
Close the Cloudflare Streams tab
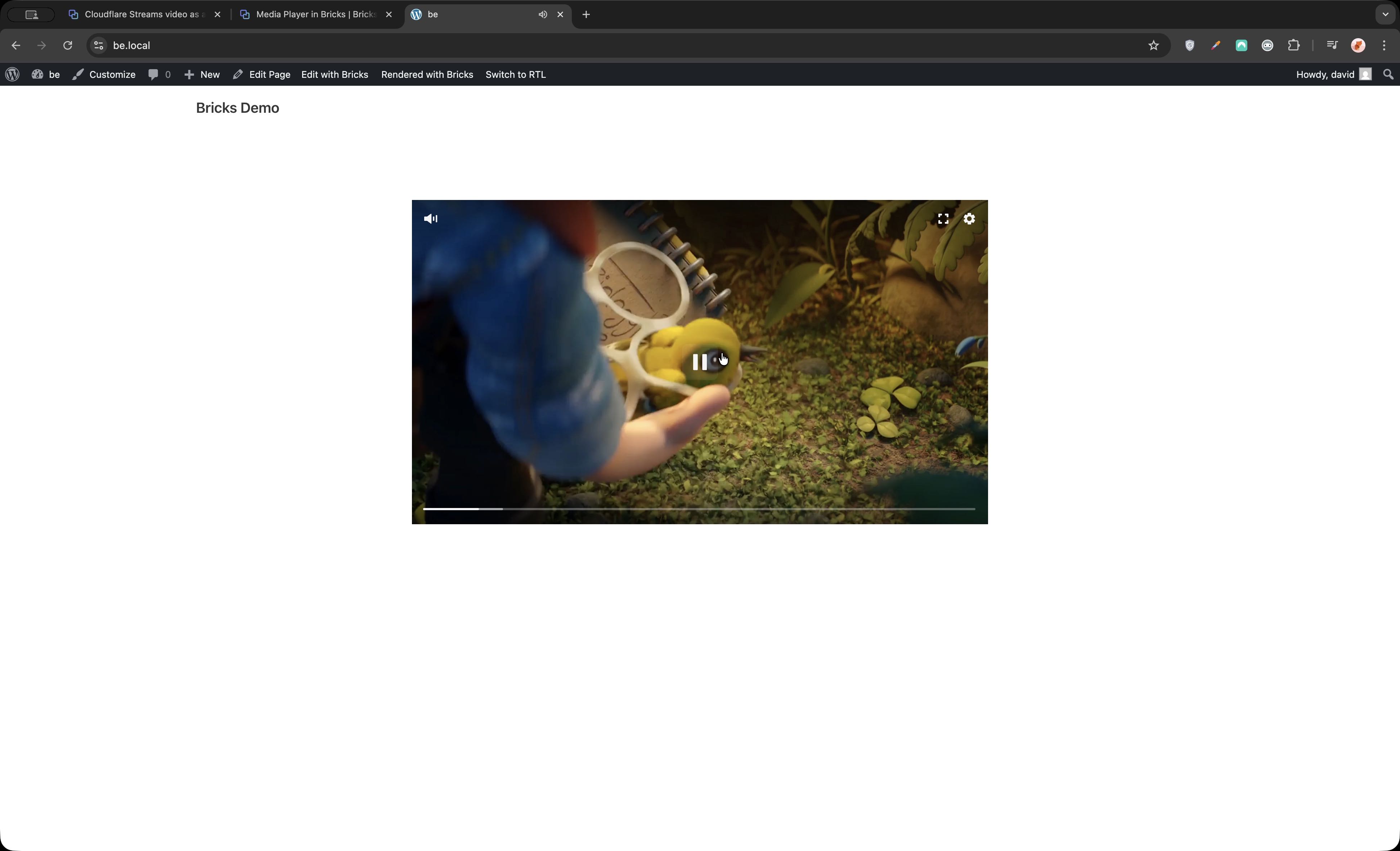tap(217, 14)
